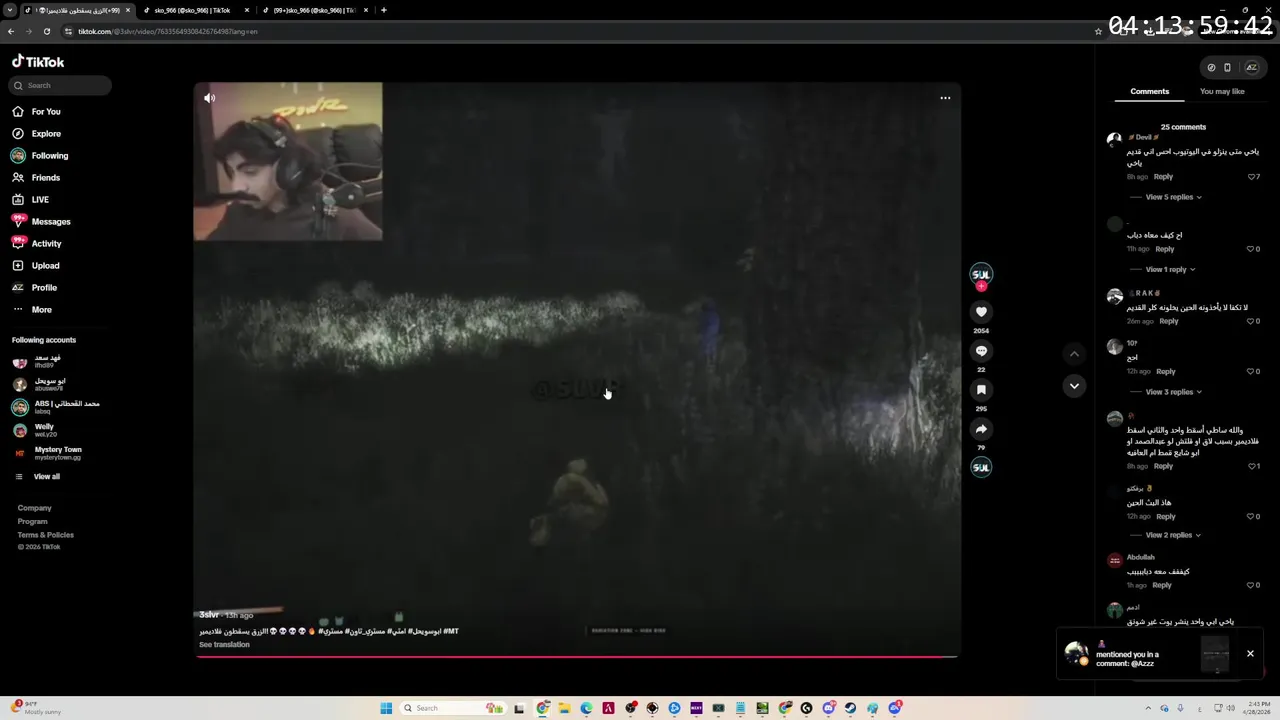Switch to the sko_966 TikTok browser tab
Screen dimensions: 1280x720
(x=194, y=10)
